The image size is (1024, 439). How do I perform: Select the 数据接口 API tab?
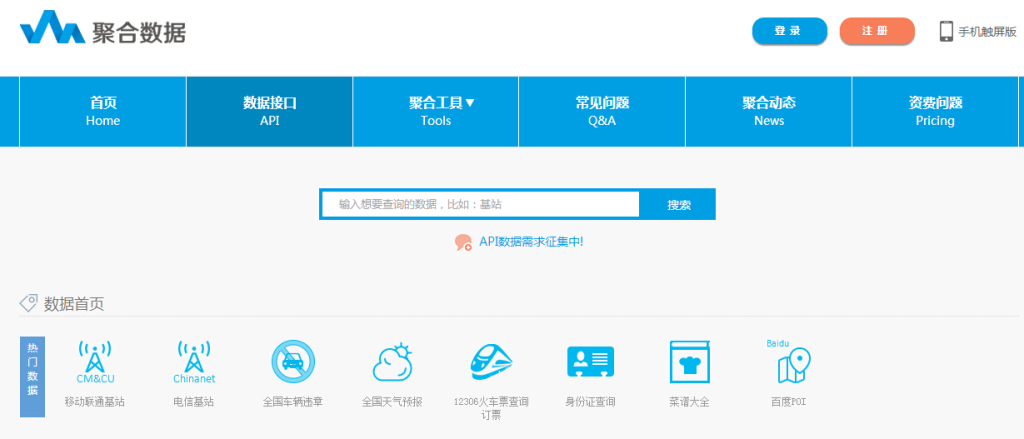[270, 111]
